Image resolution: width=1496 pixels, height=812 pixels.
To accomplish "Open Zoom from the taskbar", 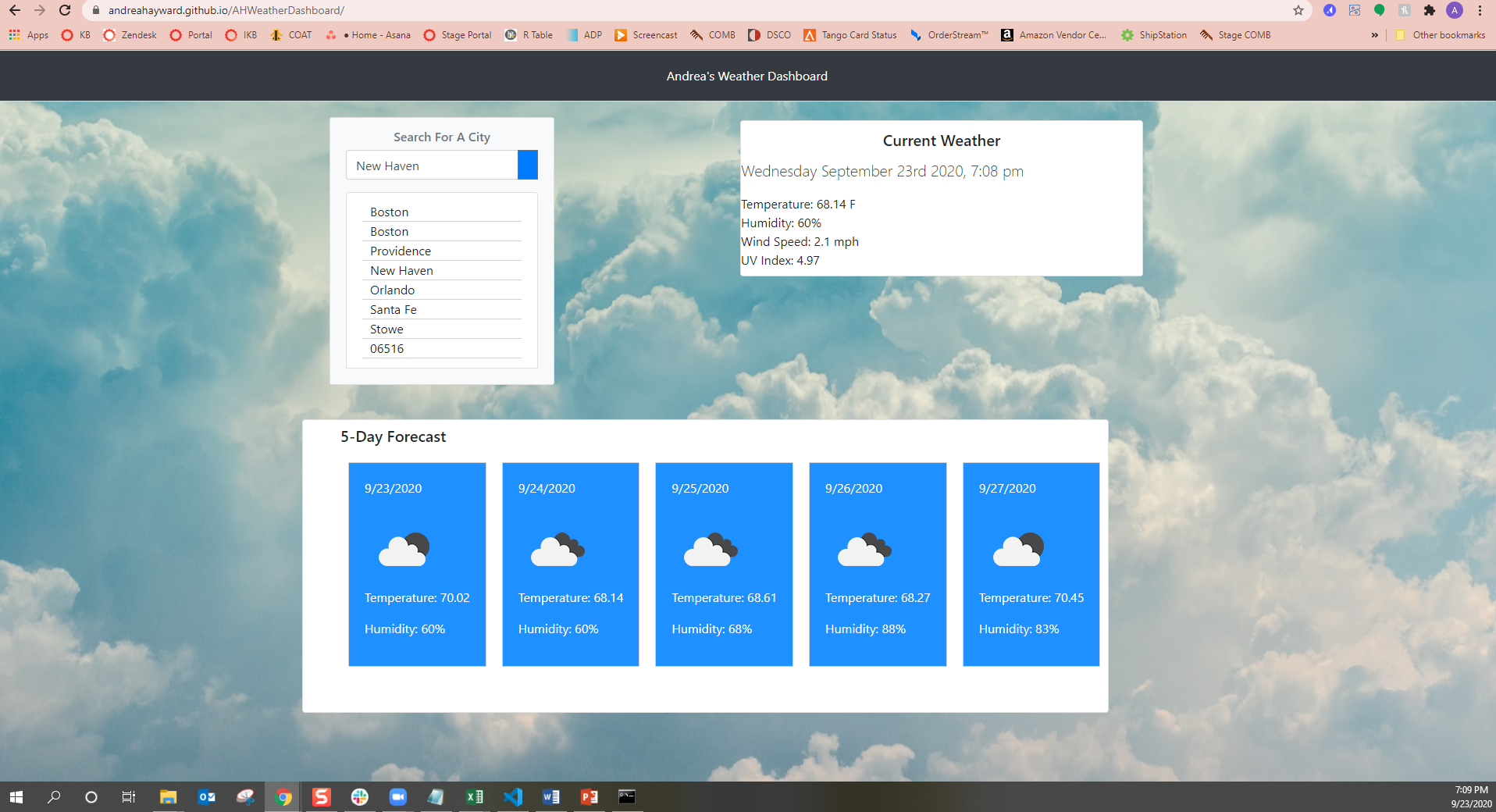I will pos(397,797).
